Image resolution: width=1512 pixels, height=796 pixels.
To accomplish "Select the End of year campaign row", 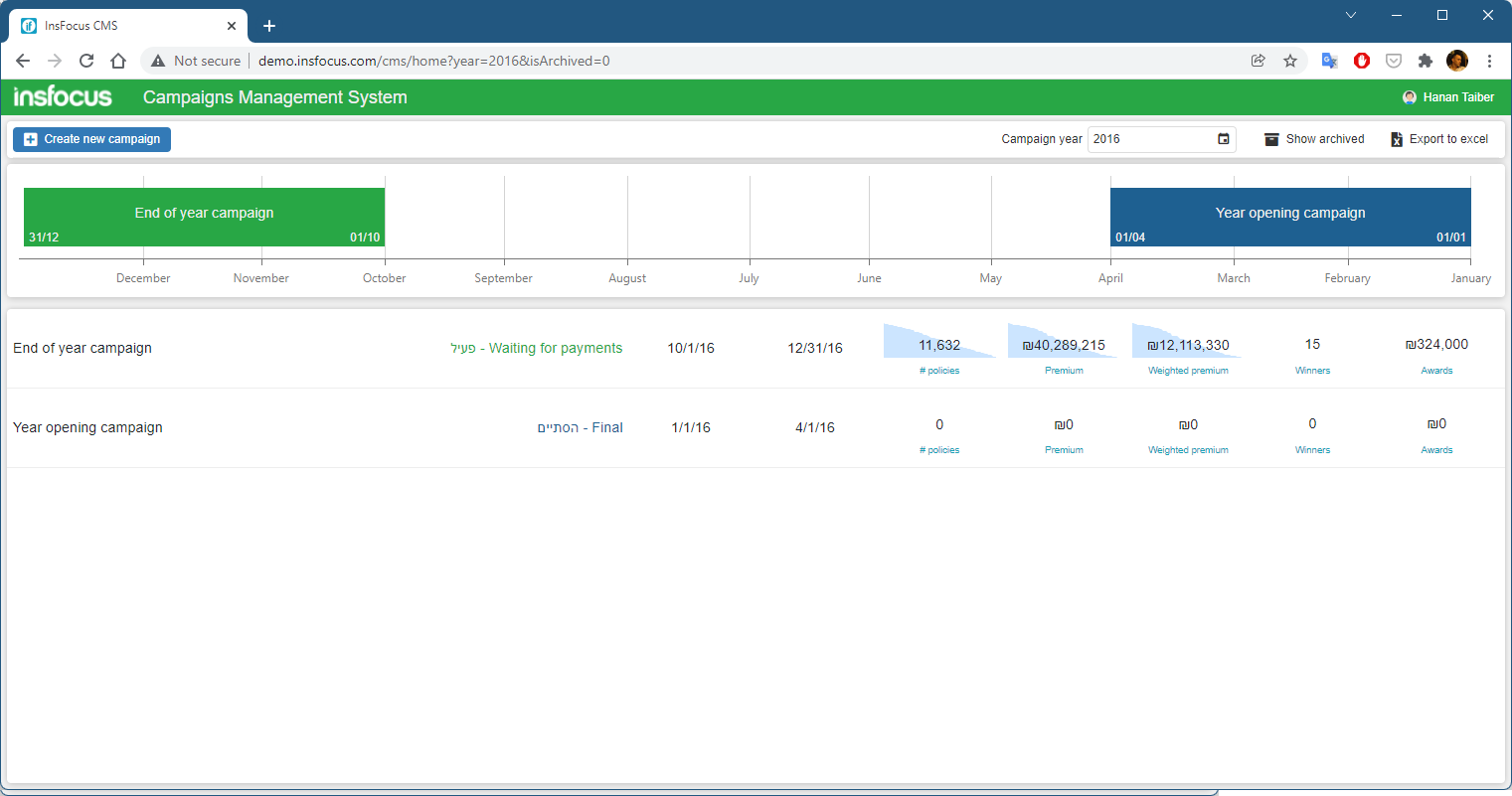I will (83, 348).
